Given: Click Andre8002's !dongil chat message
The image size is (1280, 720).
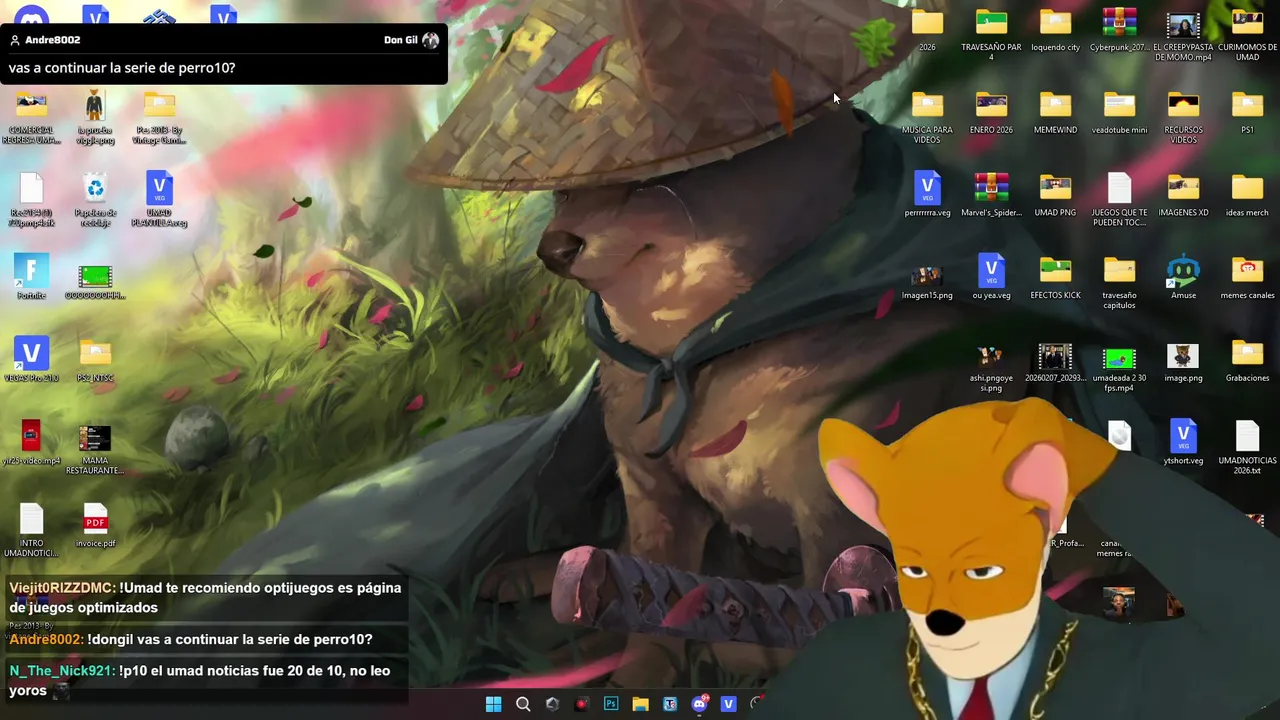Looking at the screenshot, I should (x=191, y=639).
